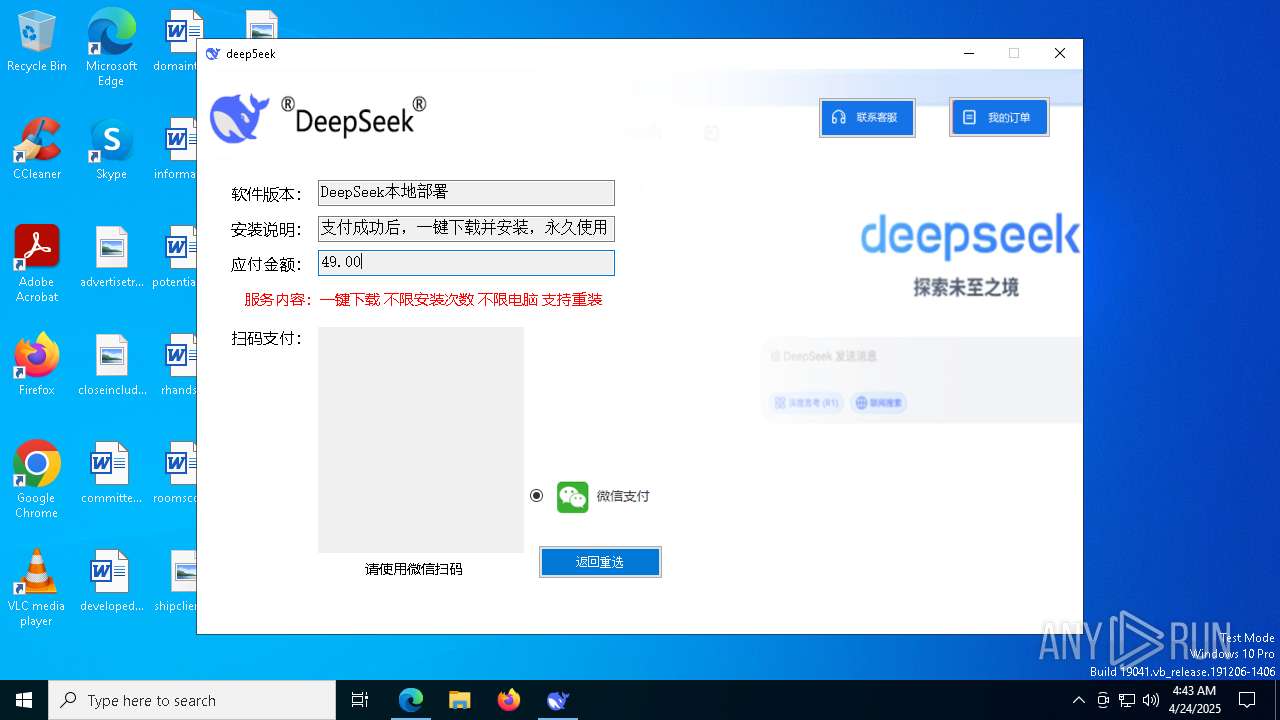Screen dimensions: 1280x720
Task: Select VLC media player desktop shortcut
Action: coord(37,588)
